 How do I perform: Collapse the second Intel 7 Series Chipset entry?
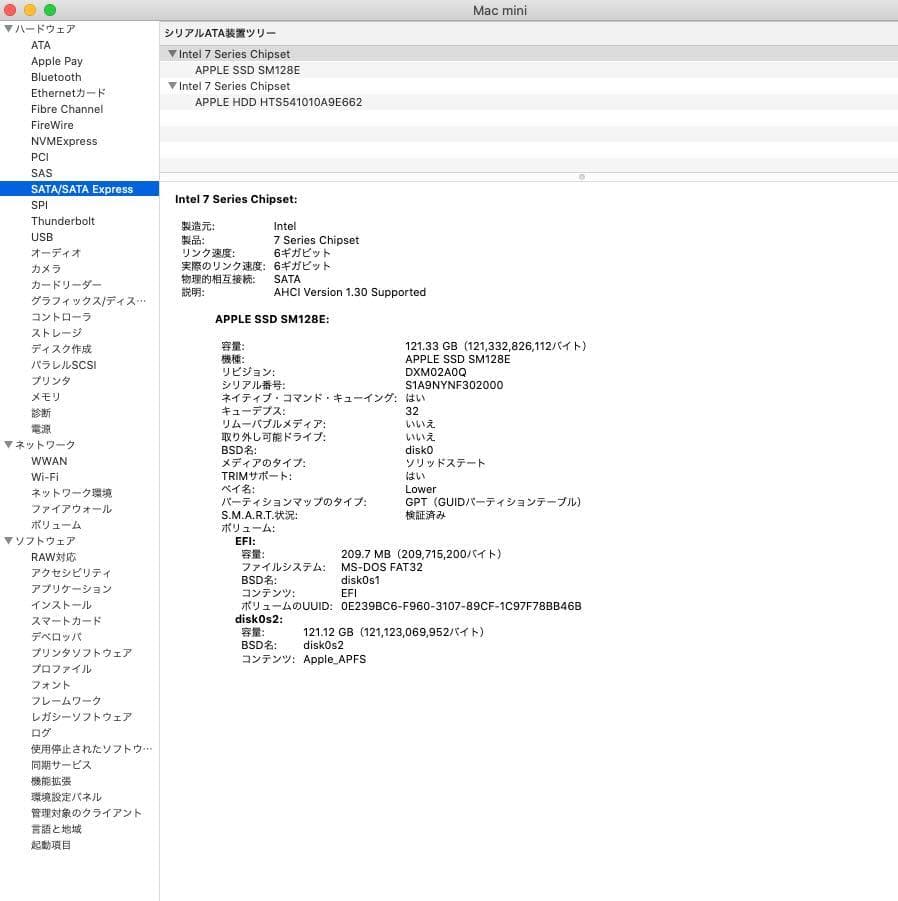pyautogui.click(x=171, y=86)
